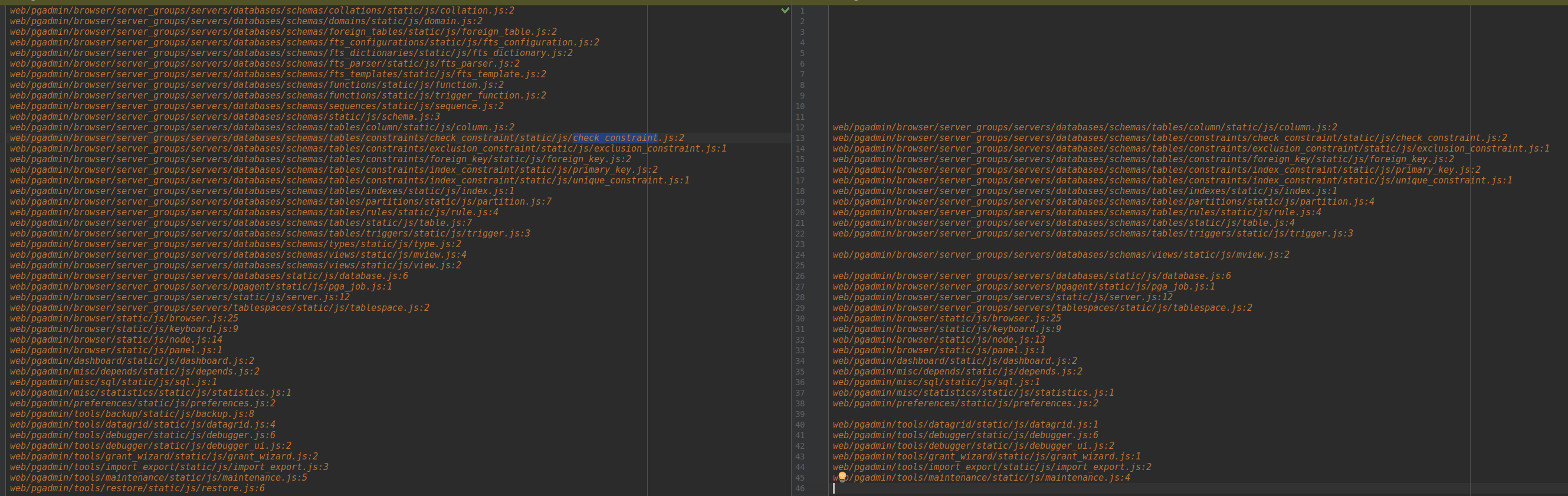Click the restore.js:6 line in left pane
The height and width of the screenshot is (496, 1568).
tap(137, 488)
